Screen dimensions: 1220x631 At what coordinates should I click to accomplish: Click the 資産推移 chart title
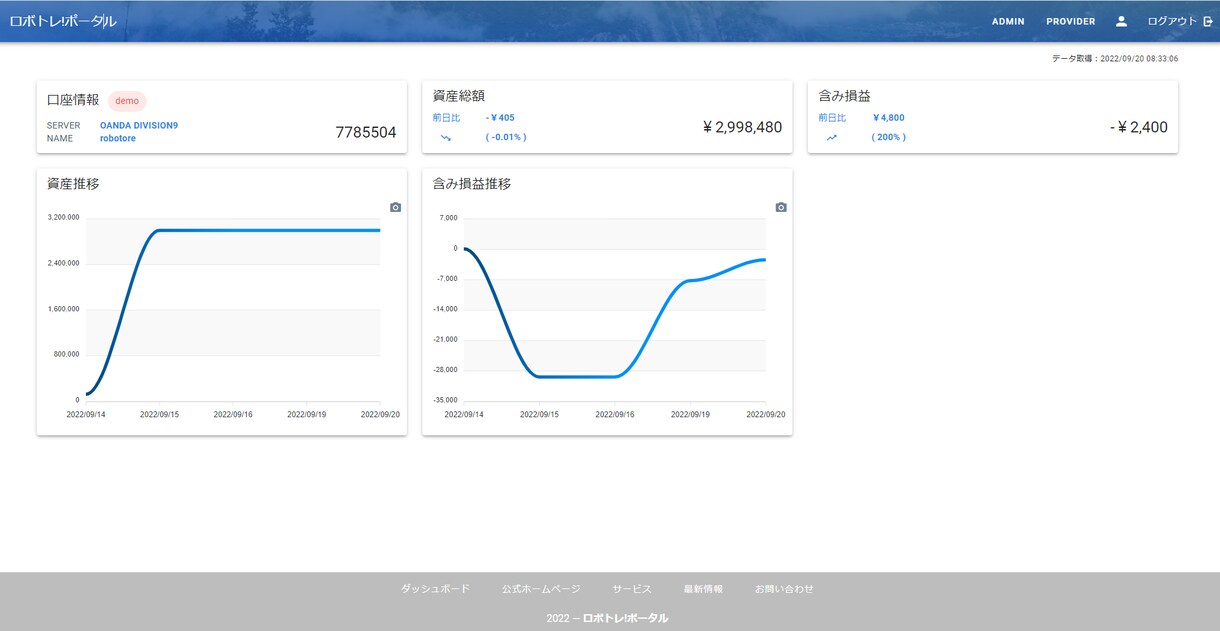pos(73,184)
